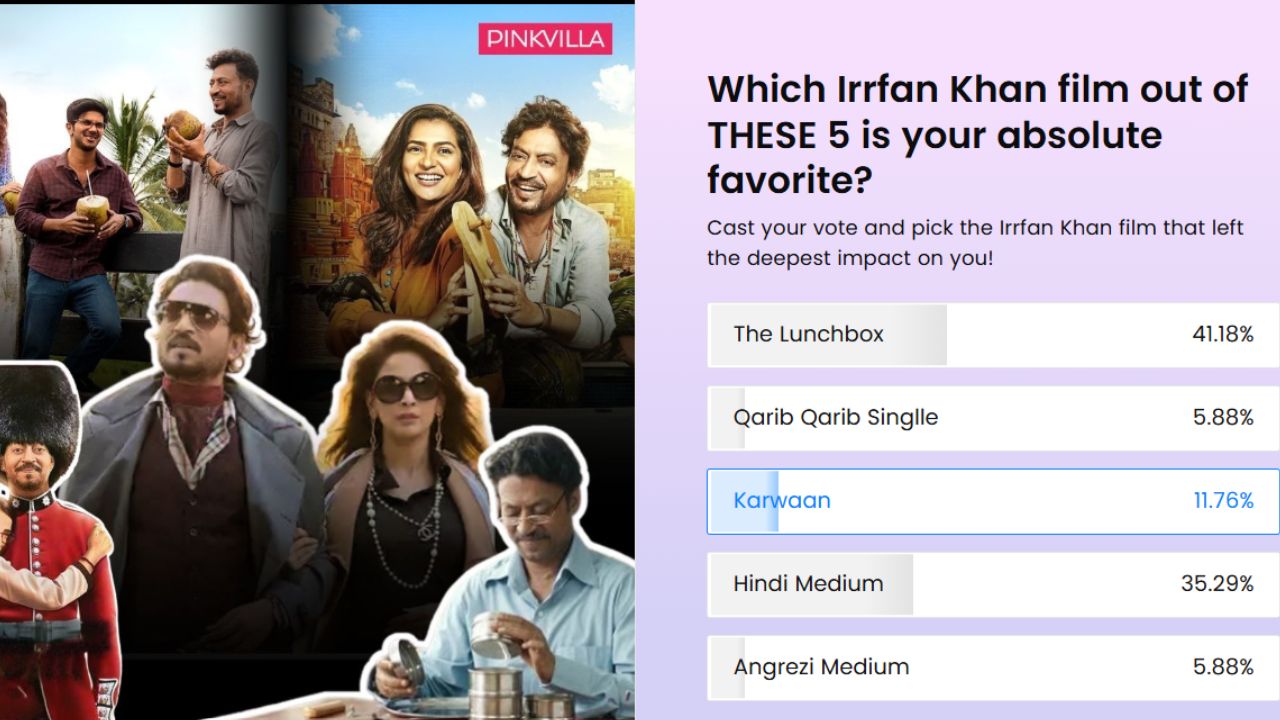Click the poll question heading
Screen dimensions: 1280x720
(x=977, y=135)
